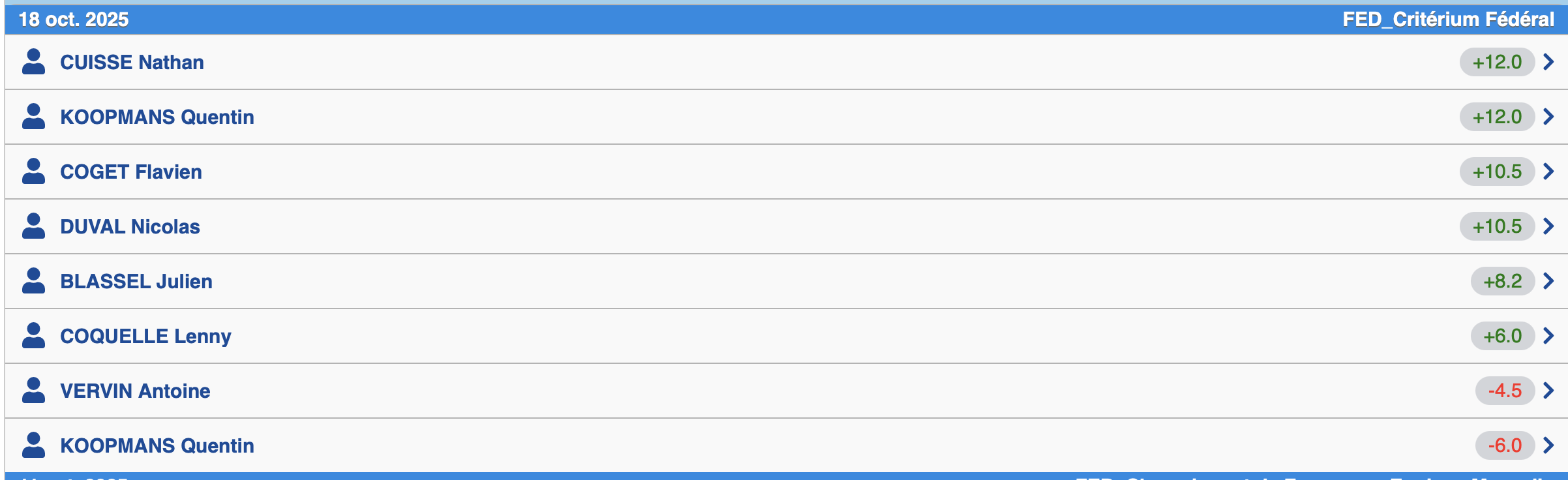Open the chevron beside the -6.0 badge

point(1548,445)
